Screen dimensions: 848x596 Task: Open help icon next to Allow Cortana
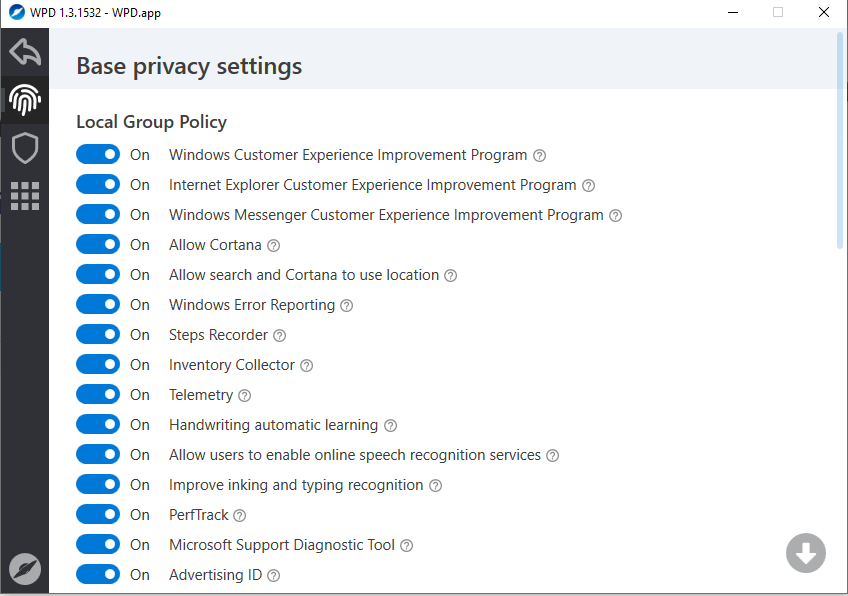(274, 246)
